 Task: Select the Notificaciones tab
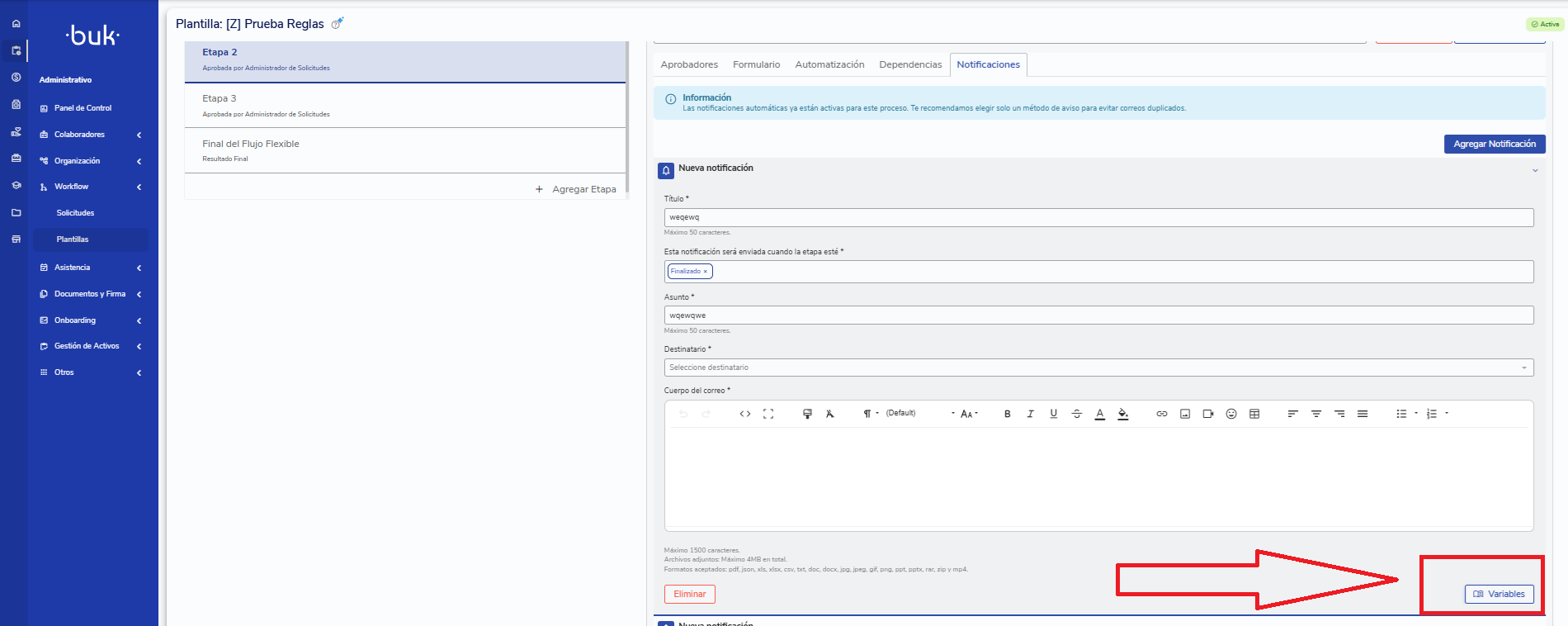tap(988, 64)
